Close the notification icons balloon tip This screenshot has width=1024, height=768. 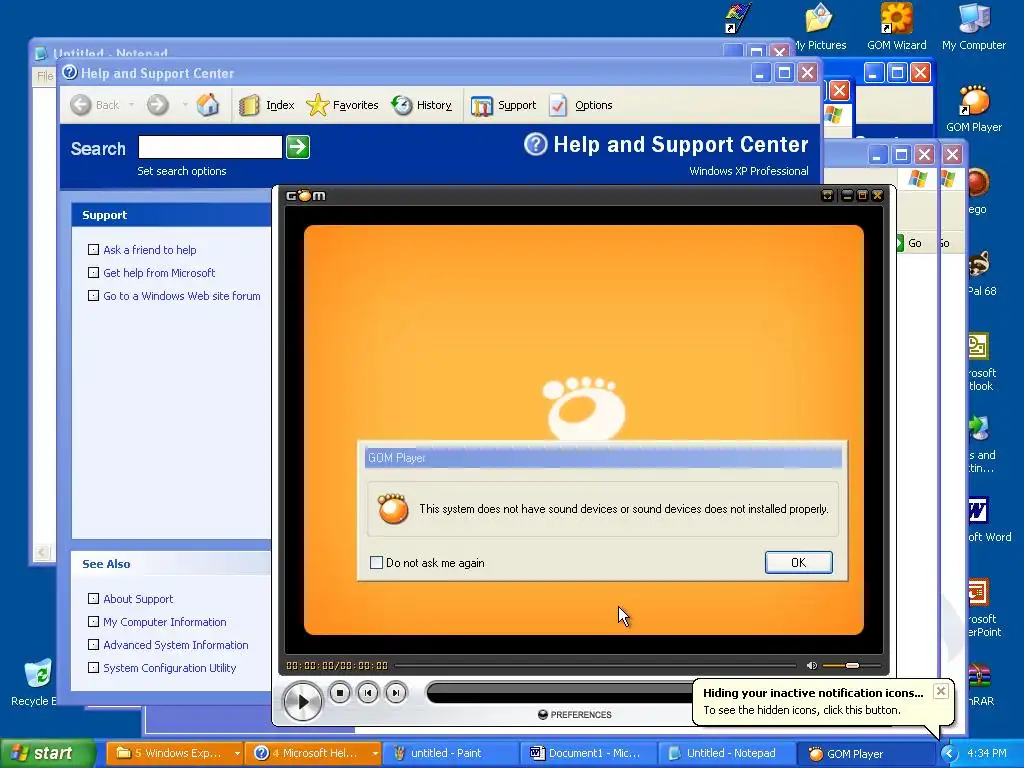(x=940, y=691)
